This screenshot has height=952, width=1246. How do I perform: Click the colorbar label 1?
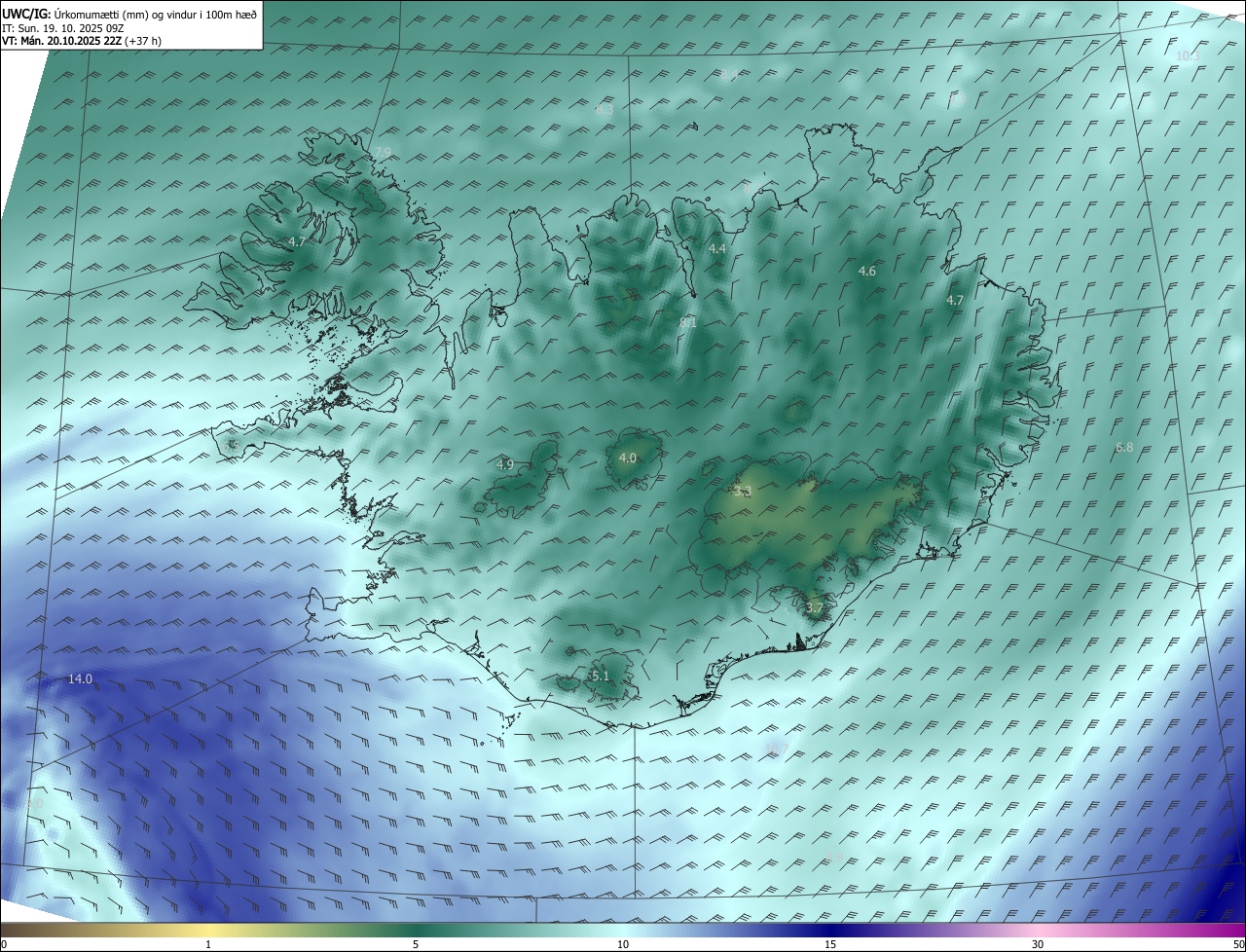[208, 944]
